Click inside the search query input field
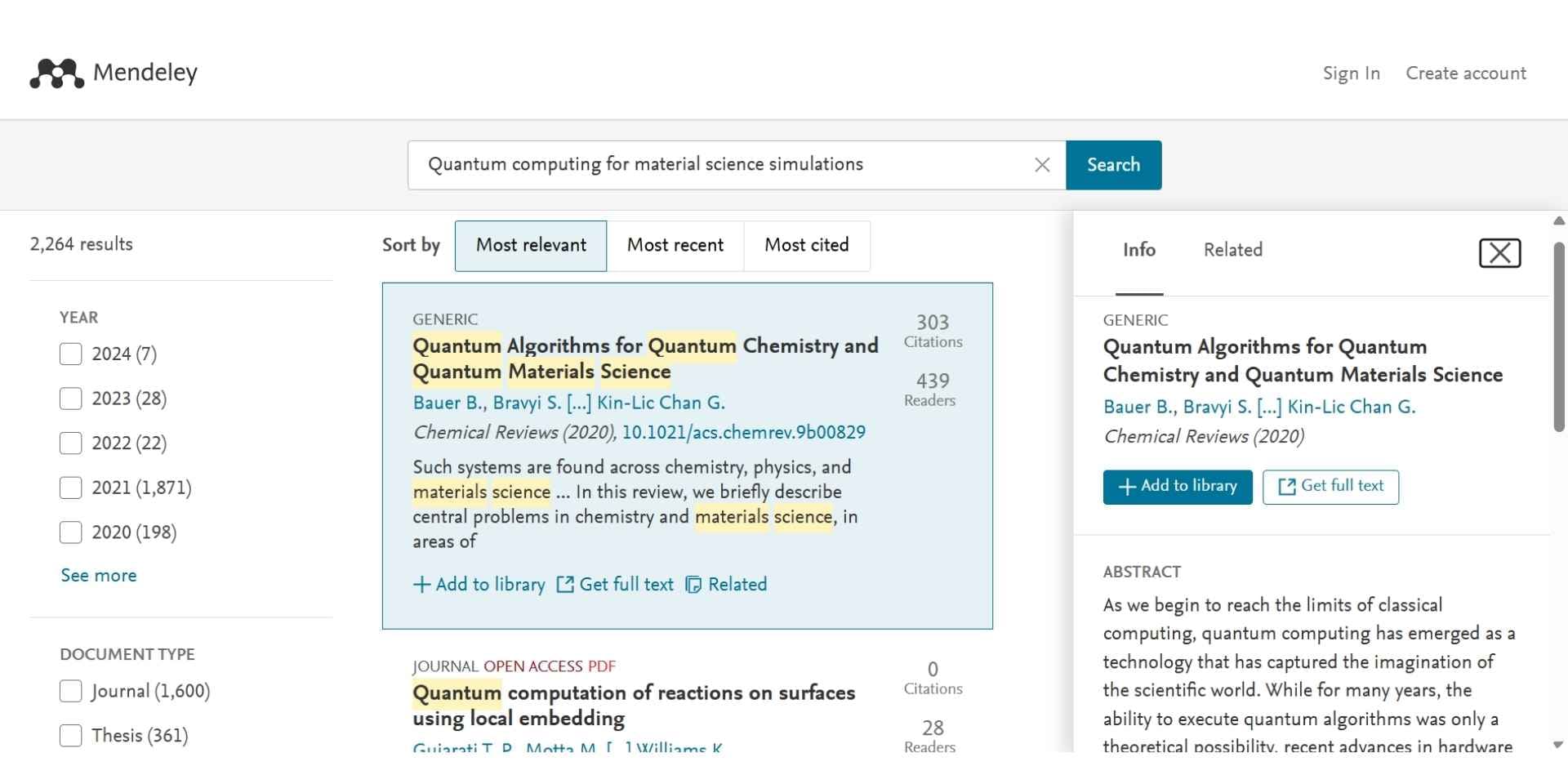The height and width of the screenshot is (784, 1568). pyautogui.click(x=719, y=165)
